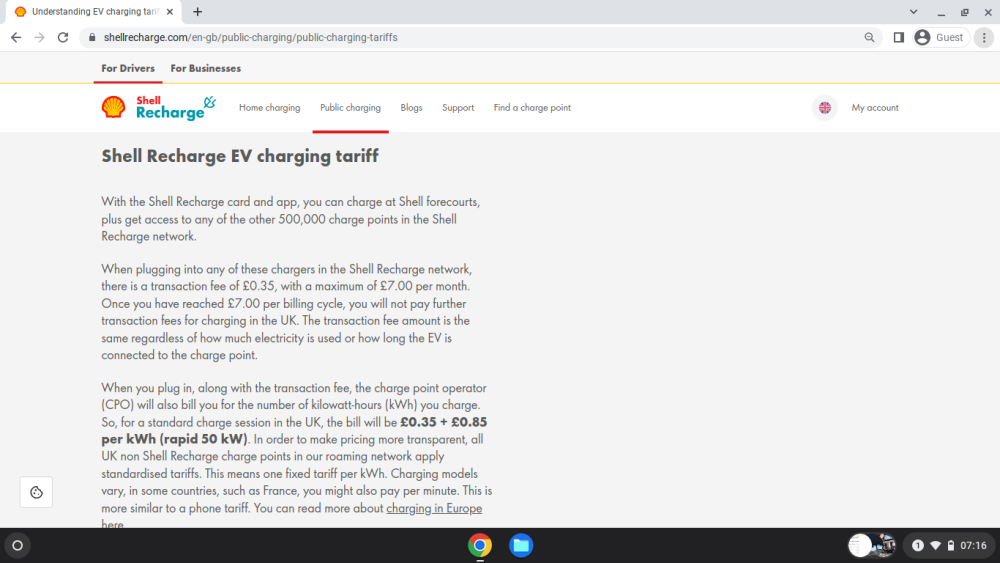
Task: Click the browser back arrow
Action: click(16, 38)
